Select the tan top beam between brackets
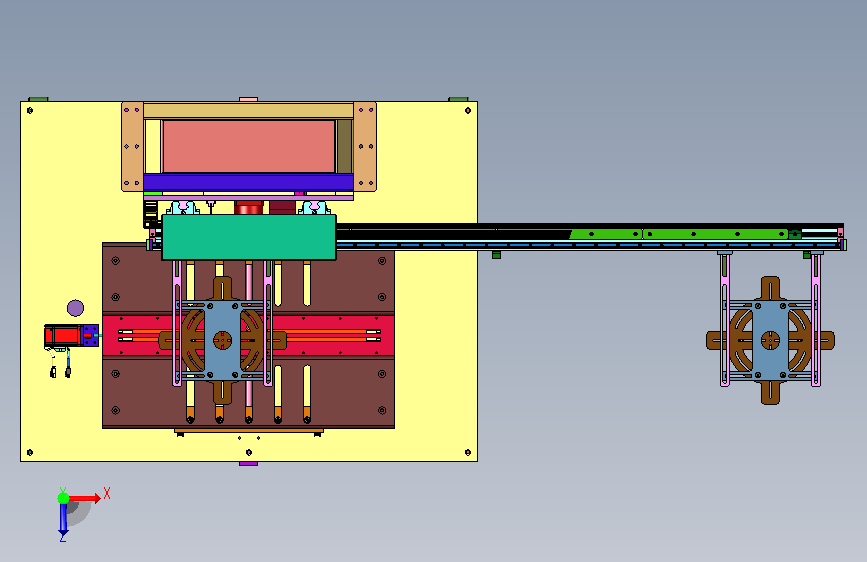867x562 pixels. pyautogui.click(x=248, y=111)
